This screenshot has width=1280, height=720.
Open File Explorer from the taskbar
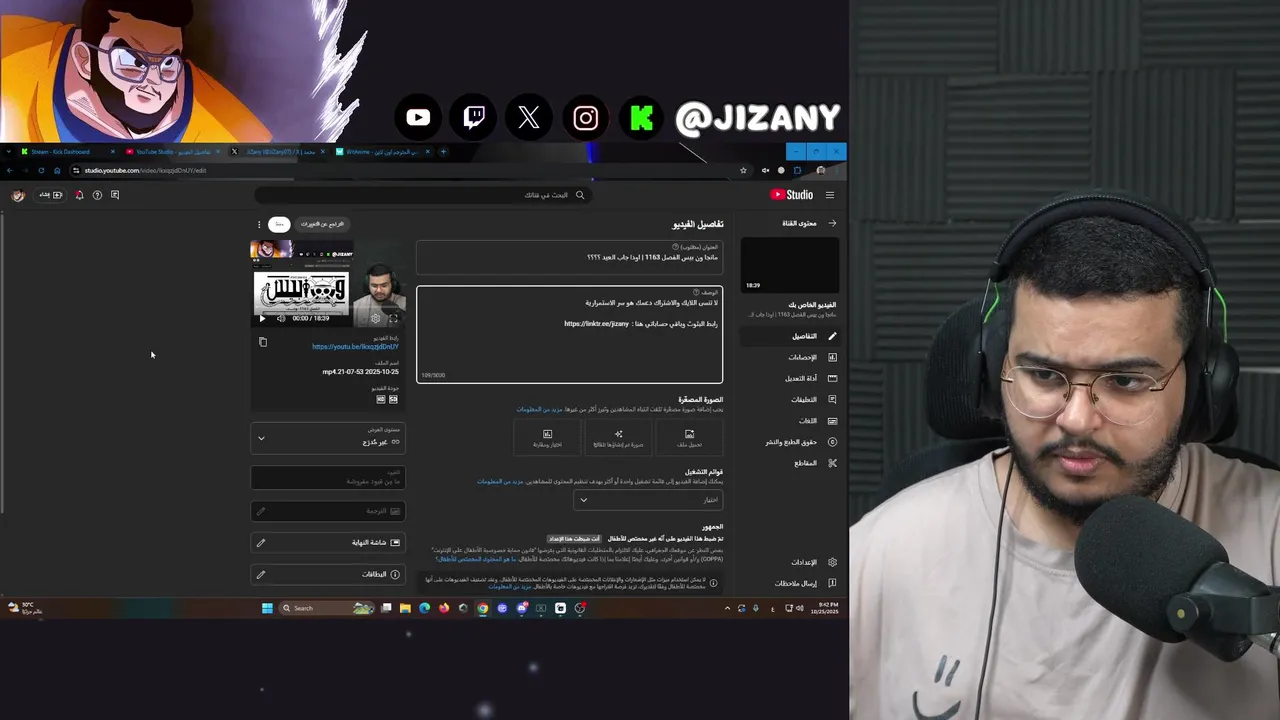[x=405, y=608]
